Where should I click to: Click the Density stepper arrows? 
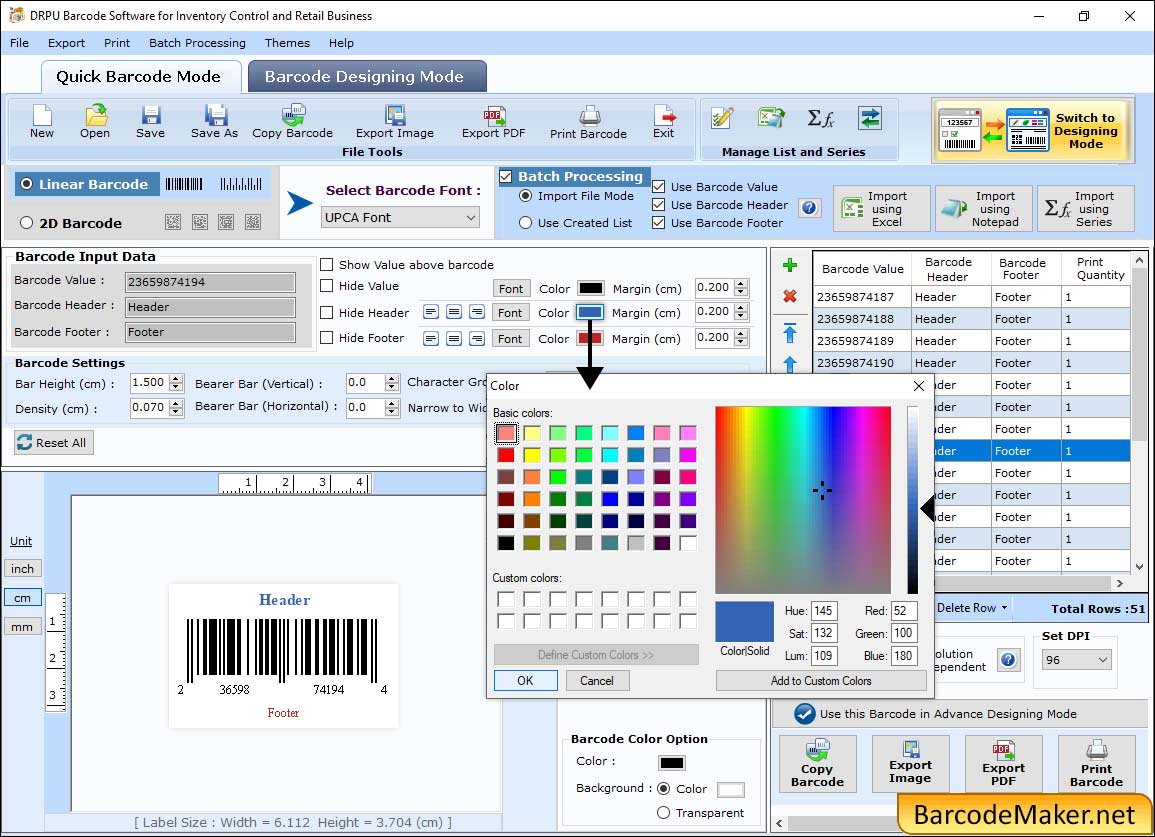point(175,408)
